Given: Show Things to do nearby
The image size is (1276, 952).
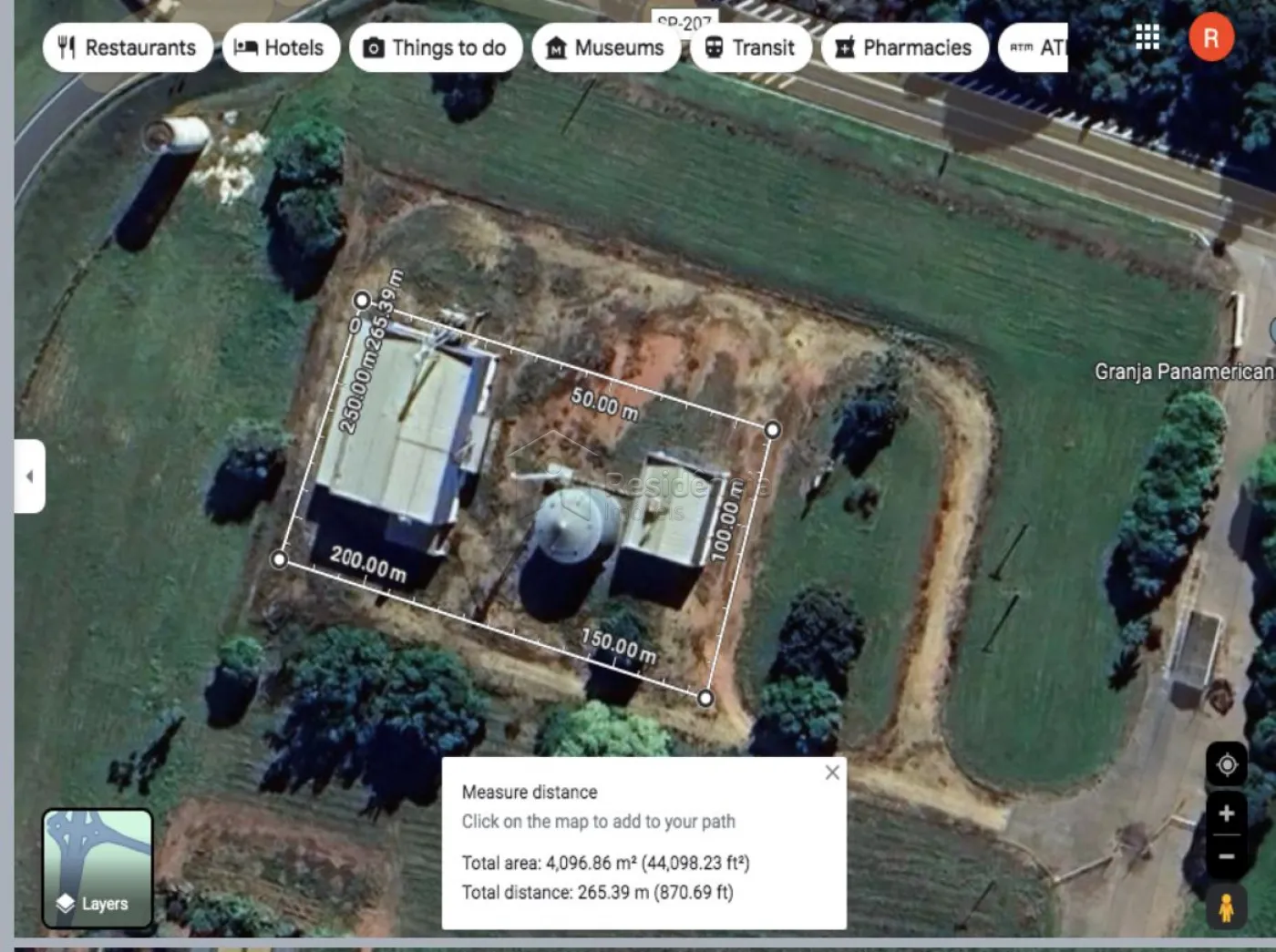Looking at the screenshot, I should (436, 47).
